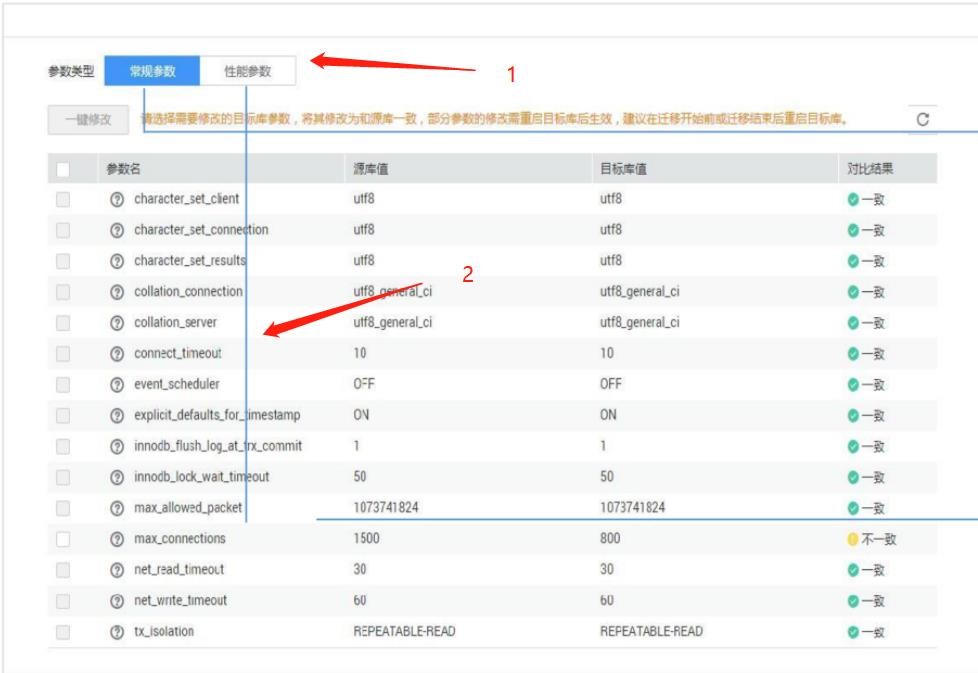The width and height of the screenshot is (978, 673).
Task: Refresh the parameter comparison list
Action: [922, 119]
